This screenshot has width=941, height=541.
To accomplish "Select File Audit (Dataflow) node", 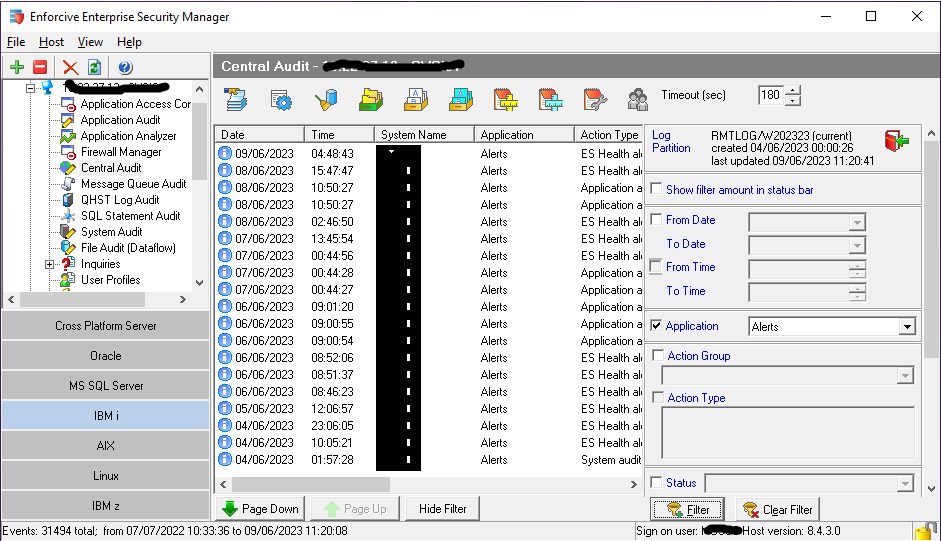I will [x=128, y=248].
